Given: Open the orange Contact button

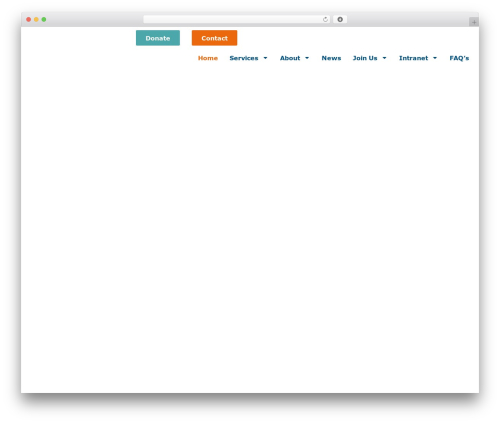Looking at the screenshot, I should (x=214, y=38).
